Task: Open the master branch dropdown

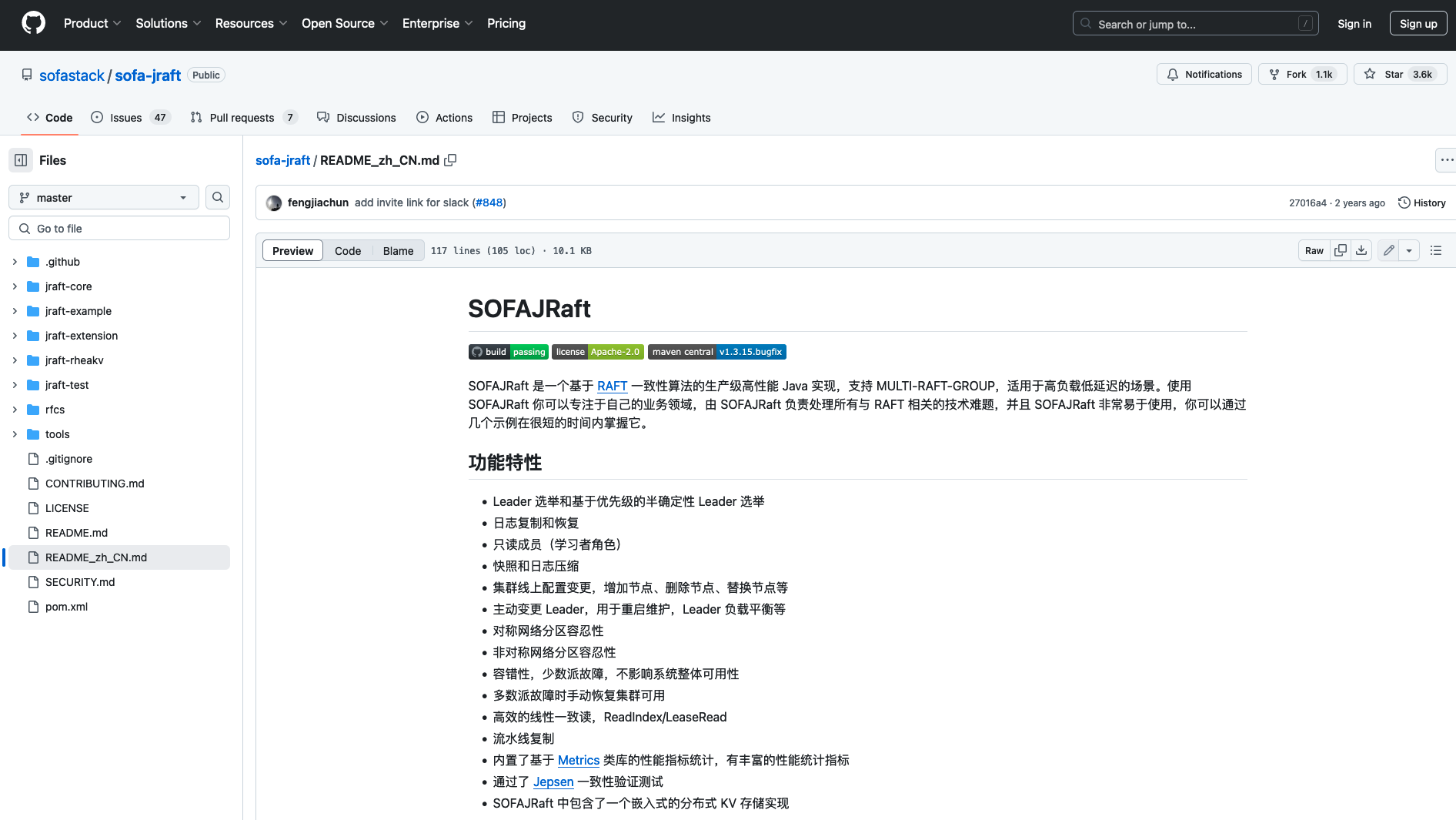Action: pyautogui.click(x=104, y=198)
